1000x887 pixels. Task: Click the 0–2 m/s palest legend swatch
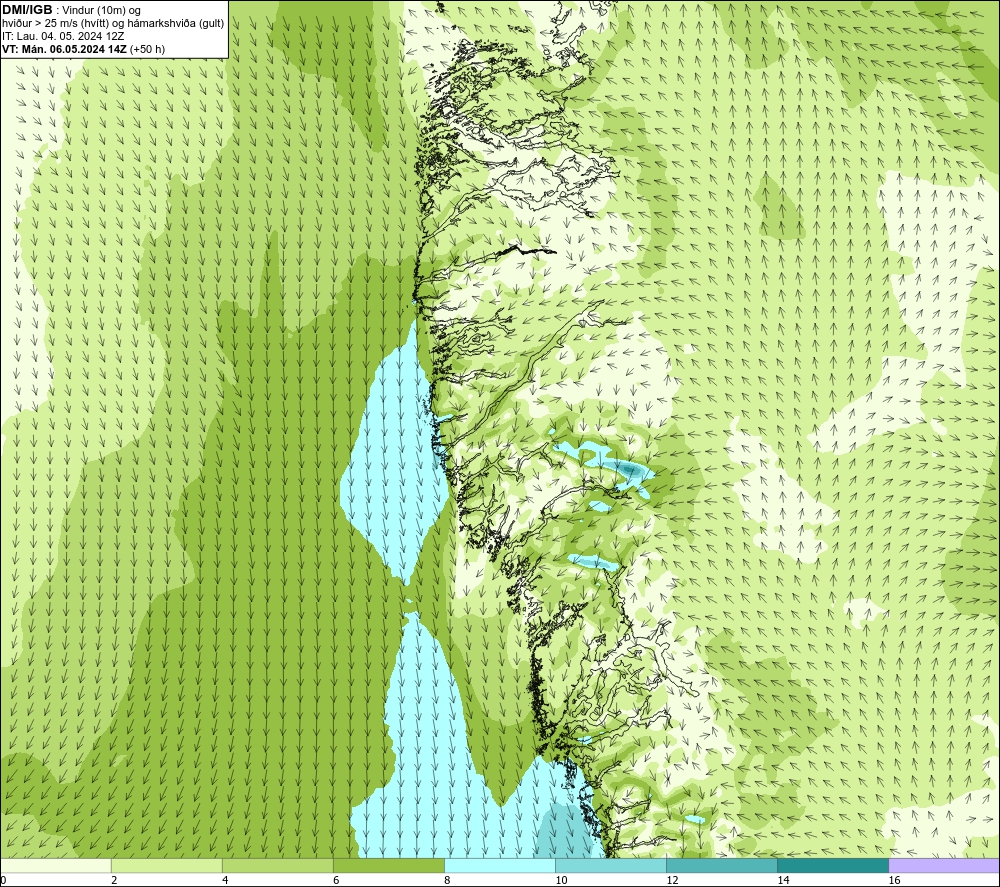click(x=56, y=865)
